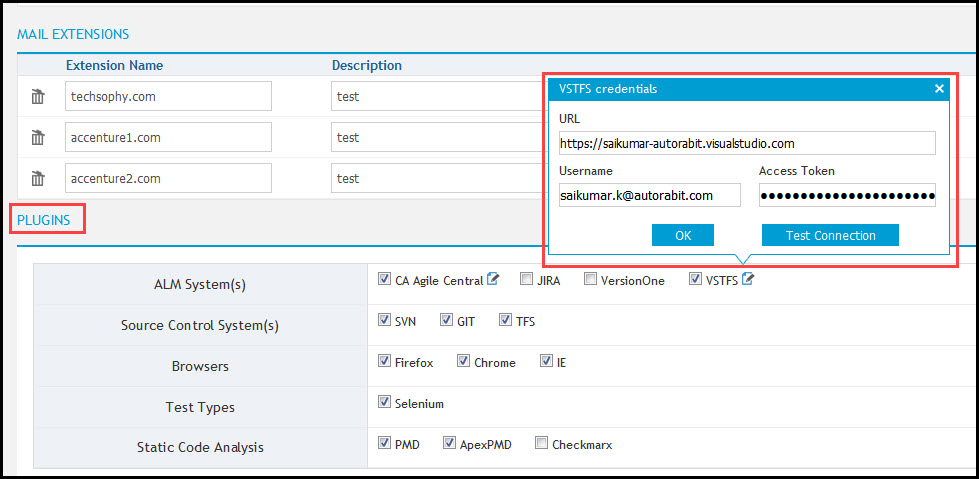Screen dimensions: 979x479
Task: Enable the VersionOne checkbox
Action: pyautogui.click(x=590, y=279)
